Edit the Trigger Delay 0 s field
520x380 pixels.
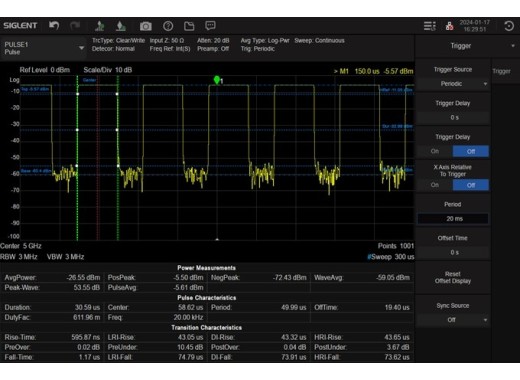pos(453,118)
